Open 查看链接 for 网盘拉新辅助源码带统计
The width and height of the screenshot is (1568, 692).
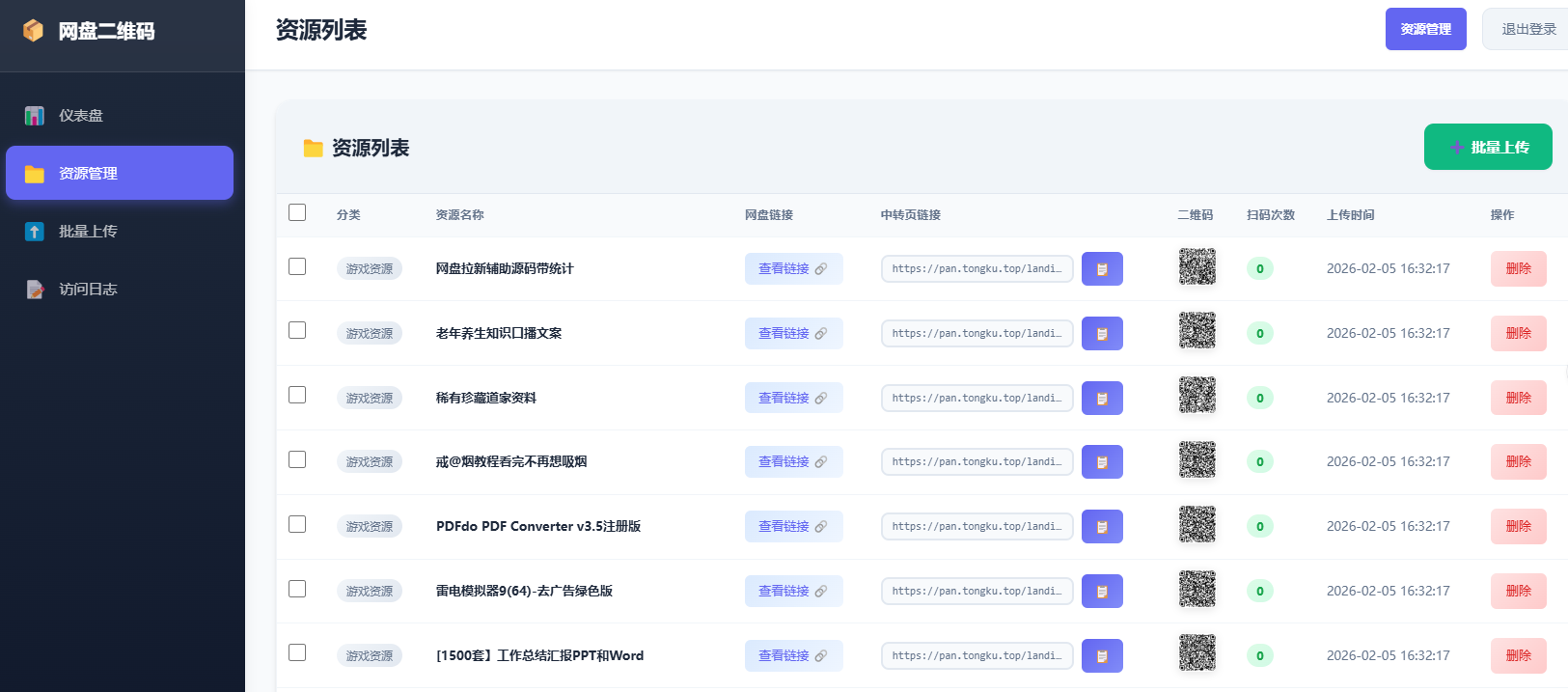pos(793,268)
